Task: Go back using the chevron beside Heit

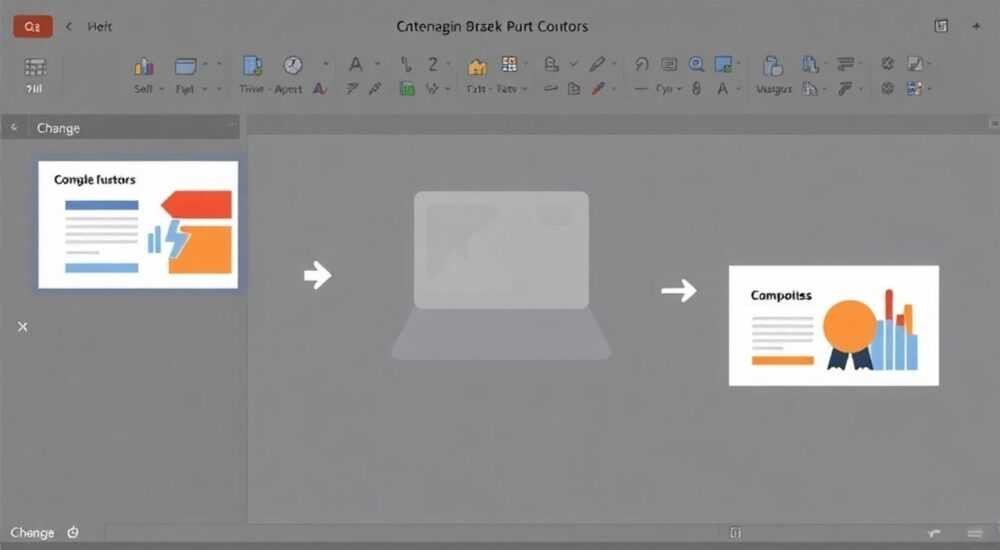Action: 68,26
